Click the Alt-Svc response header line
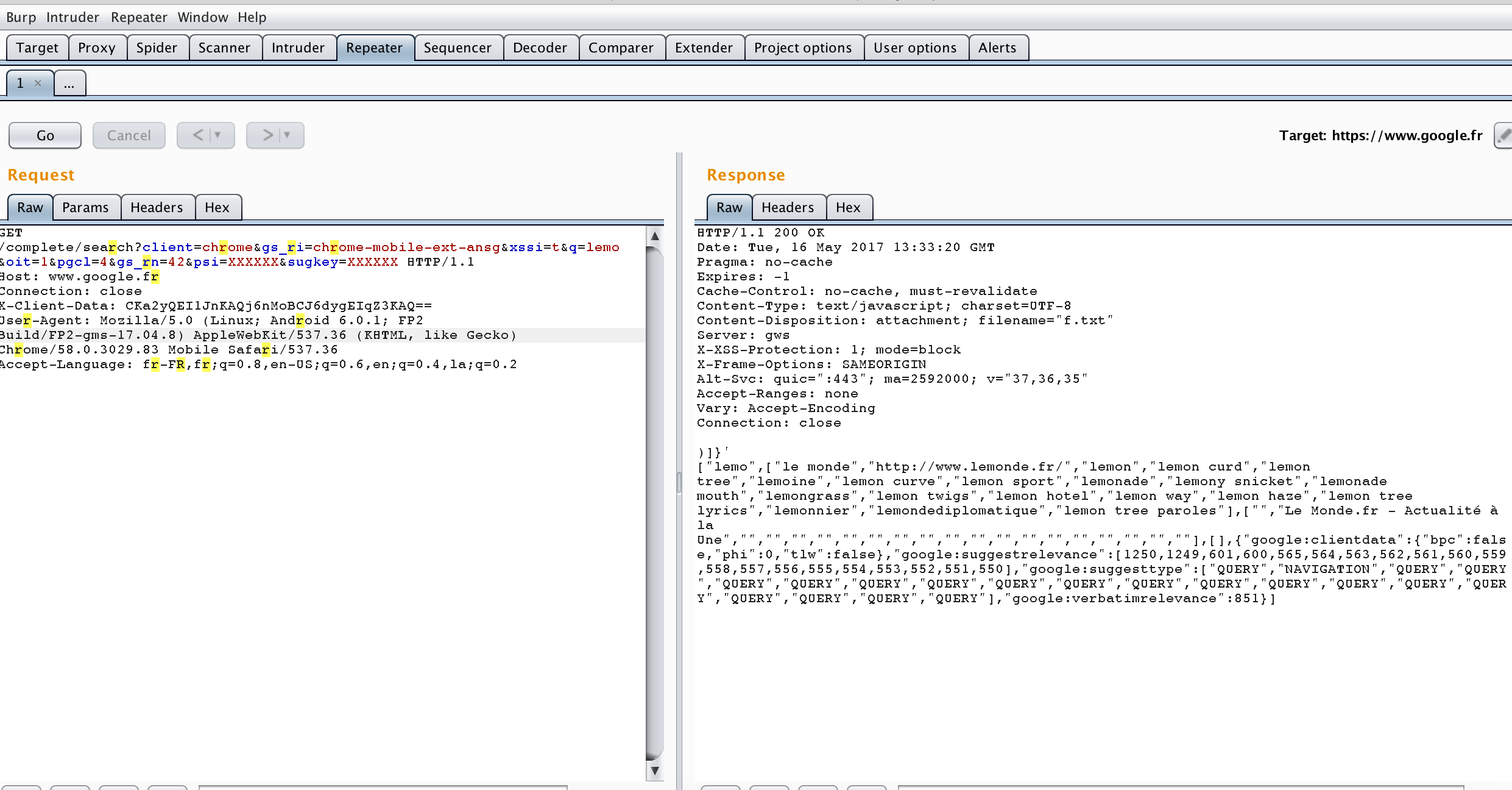1512x790 pixels. 892,379
